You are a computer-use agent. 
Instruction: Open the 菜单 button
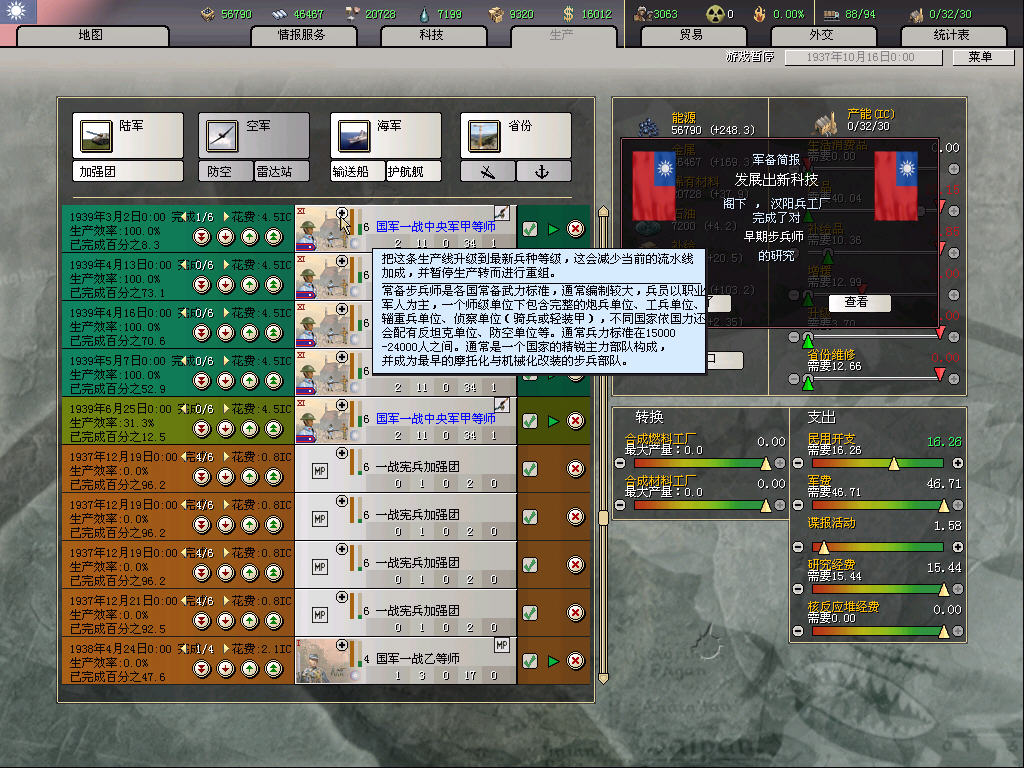point(982,57)
